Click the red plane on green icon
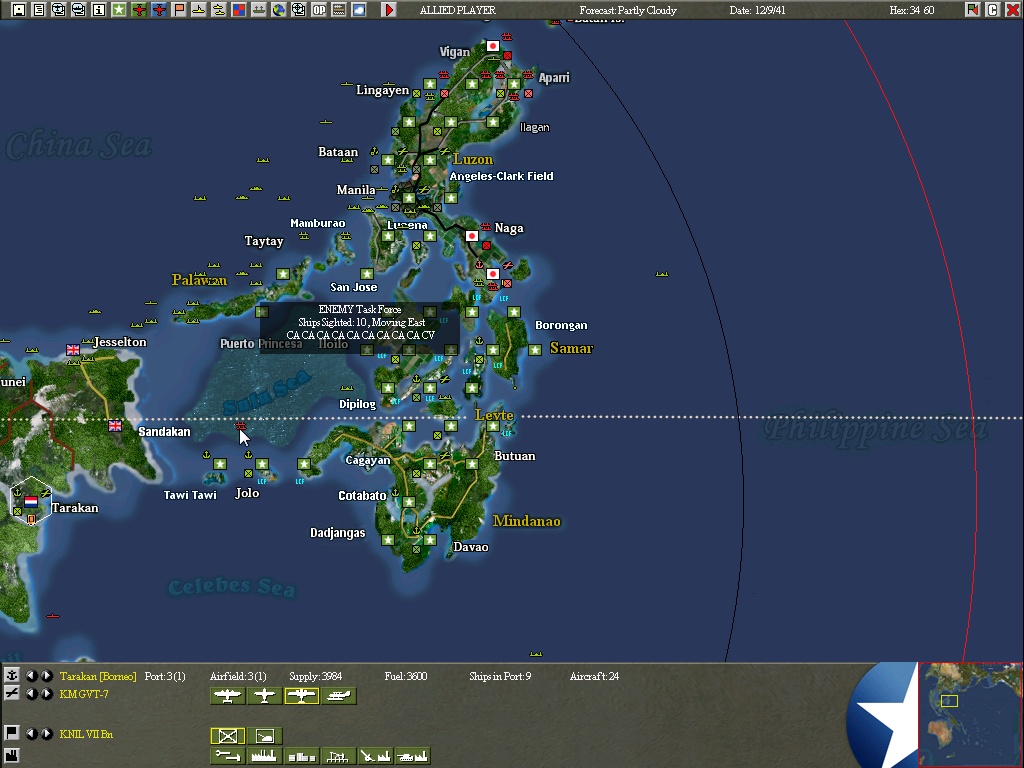1024x768 pixels. click(139, 10)
